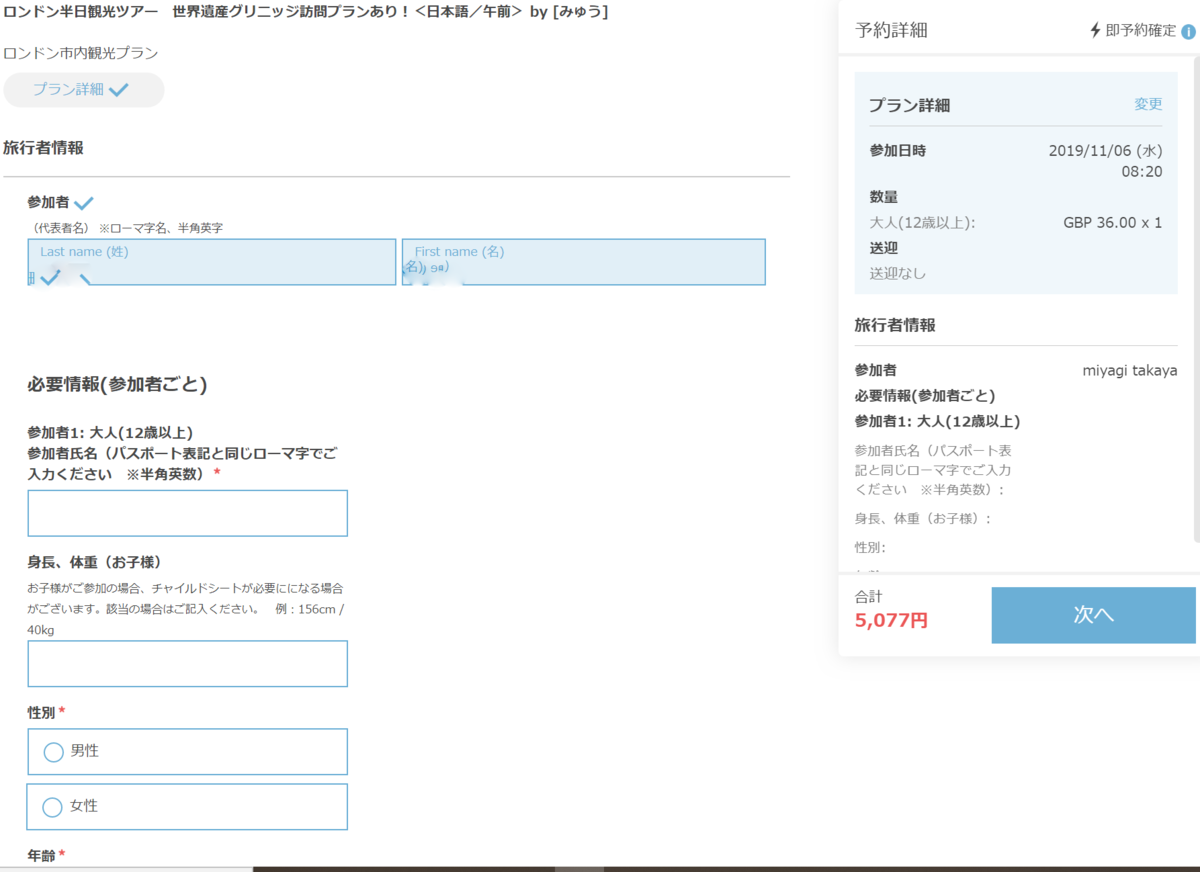Click the asterisk marker next to 性別 label
1200x872 pixels.
(x=60, y=709)
